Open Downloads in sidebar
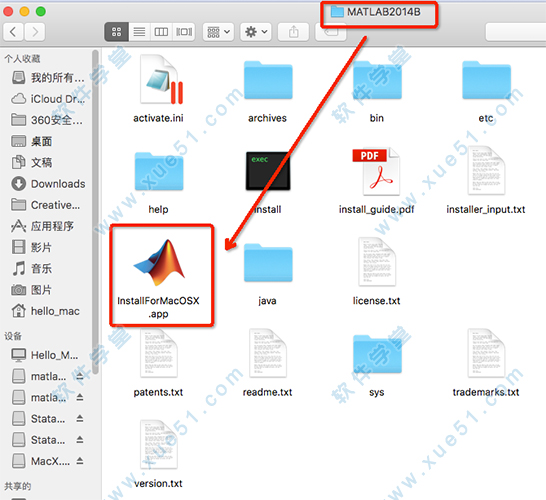 click(48, 184)
